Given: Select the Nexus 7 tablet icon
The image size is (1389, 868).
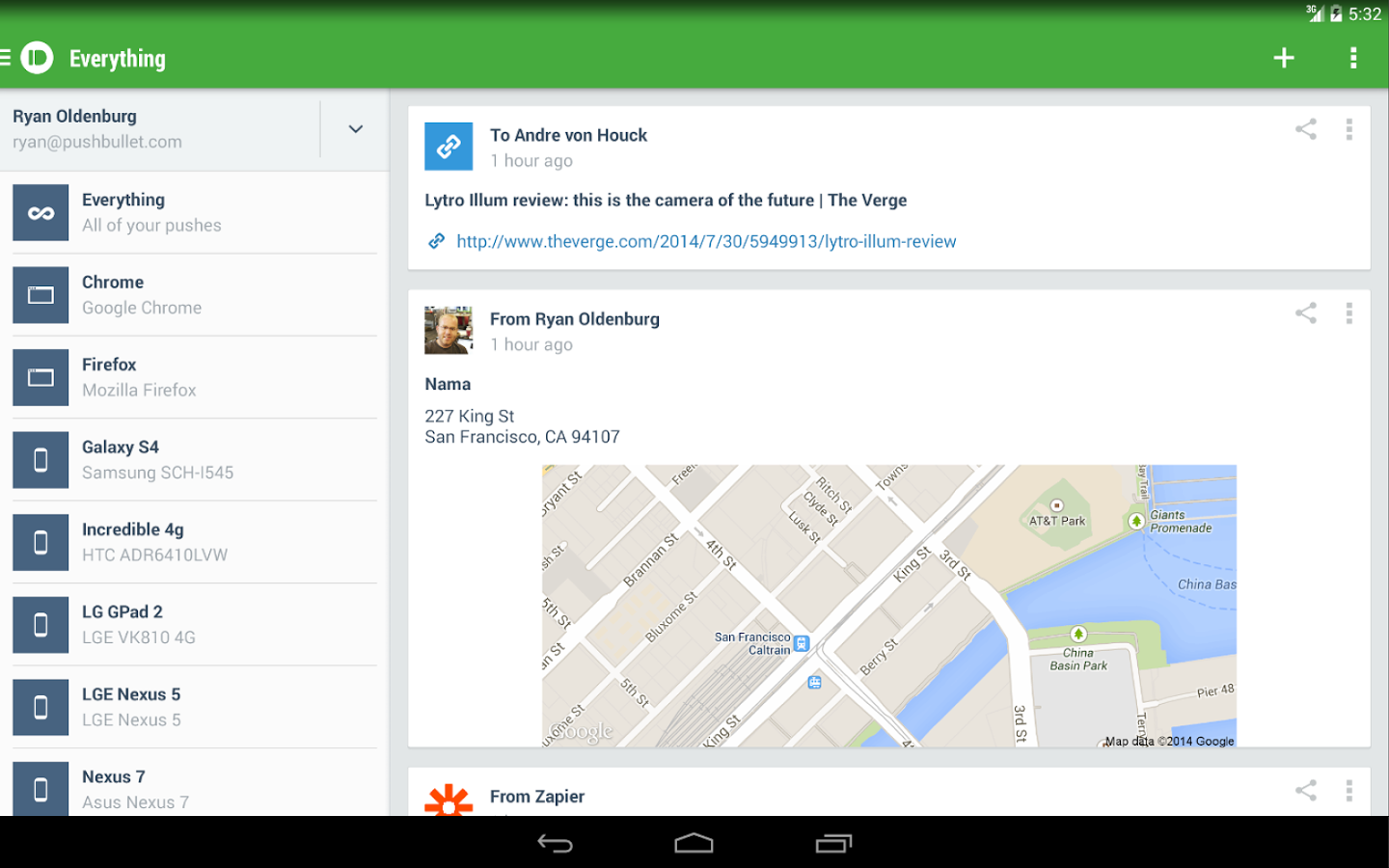Looking at the screenshot, I should point(41,789).
